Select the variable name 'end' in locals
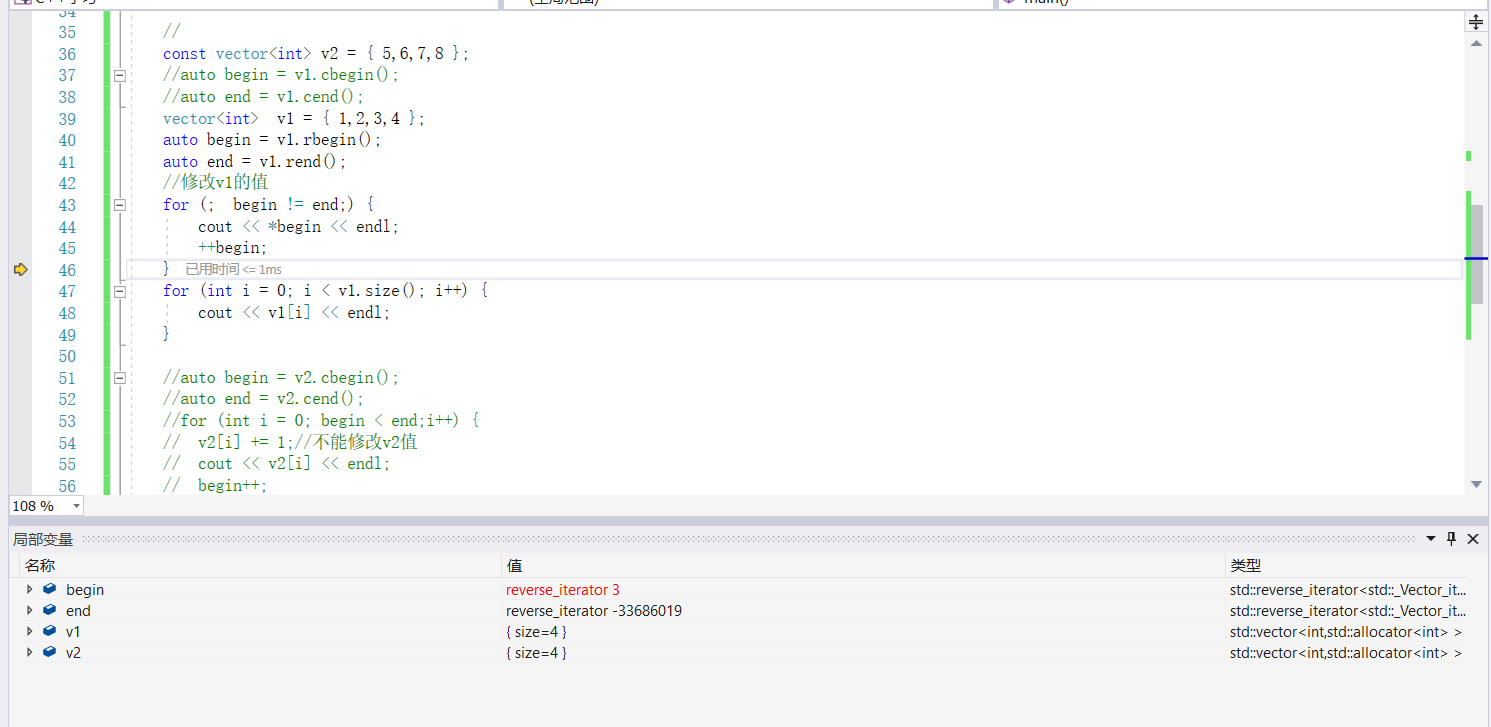 (78, 611)
